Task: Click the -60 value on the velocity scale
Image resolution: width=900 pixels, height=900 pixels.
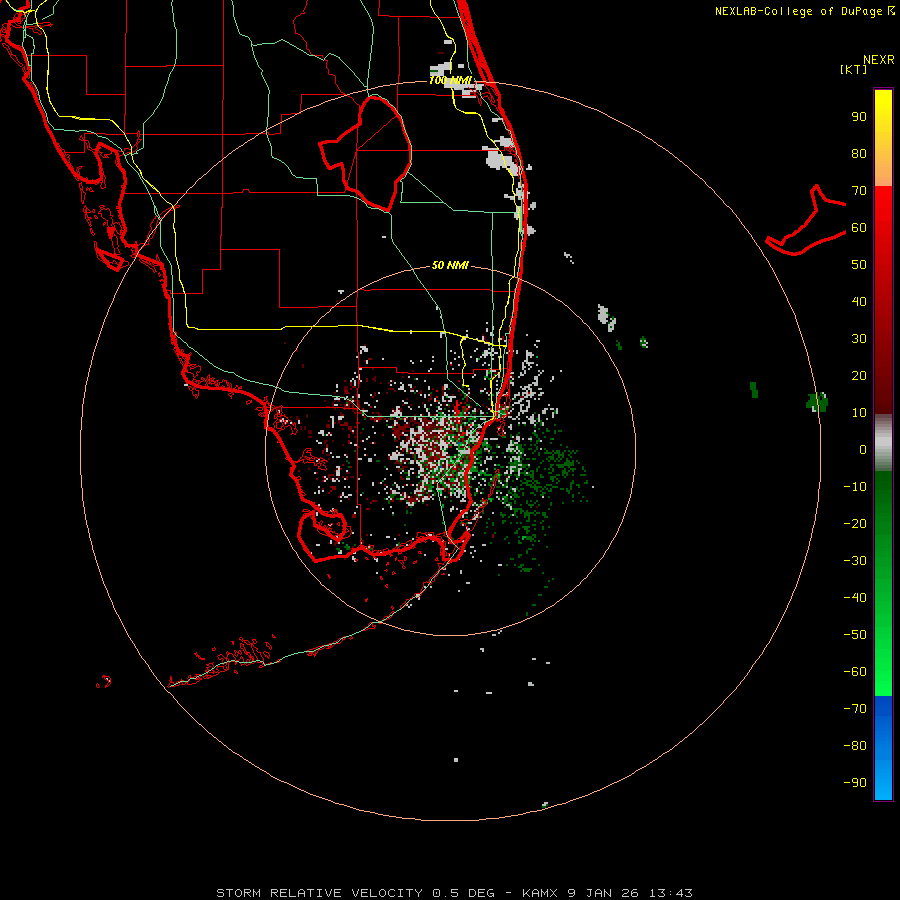Action: pyautogui.click(x=855, y=672)
